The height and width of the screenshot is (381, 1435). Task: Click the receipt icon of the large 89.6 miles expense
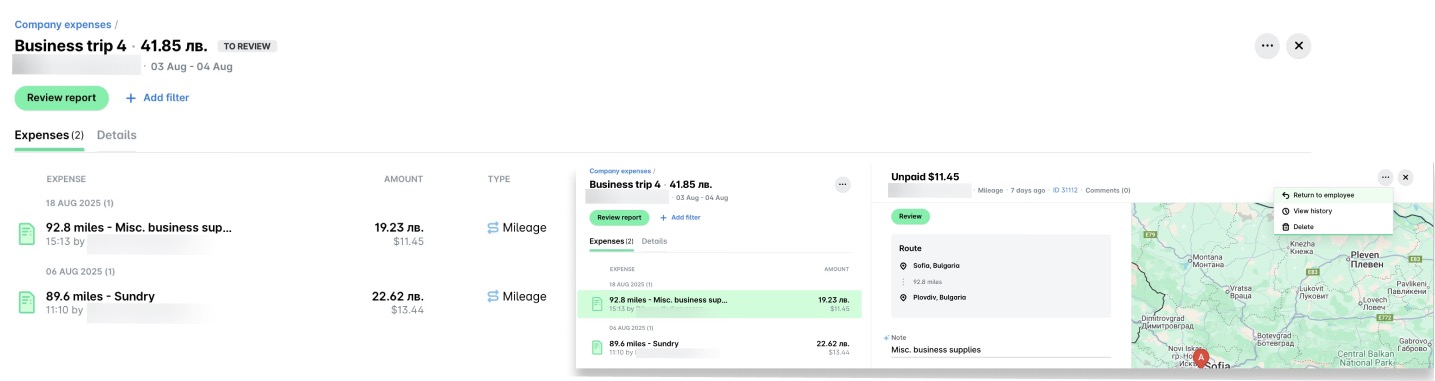(x=28, y=303)
